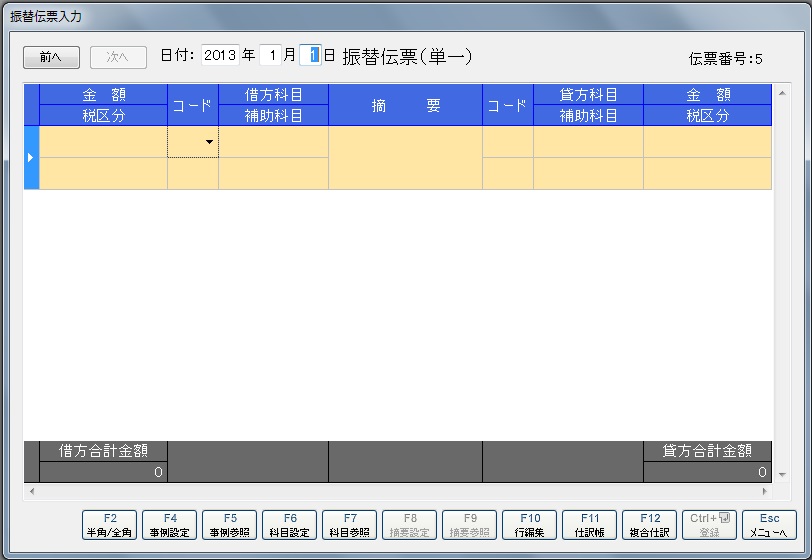The width and height of the screenshot is (812, 560).
Task: Click the 摘要 description cell
Action: coord(405,157)
